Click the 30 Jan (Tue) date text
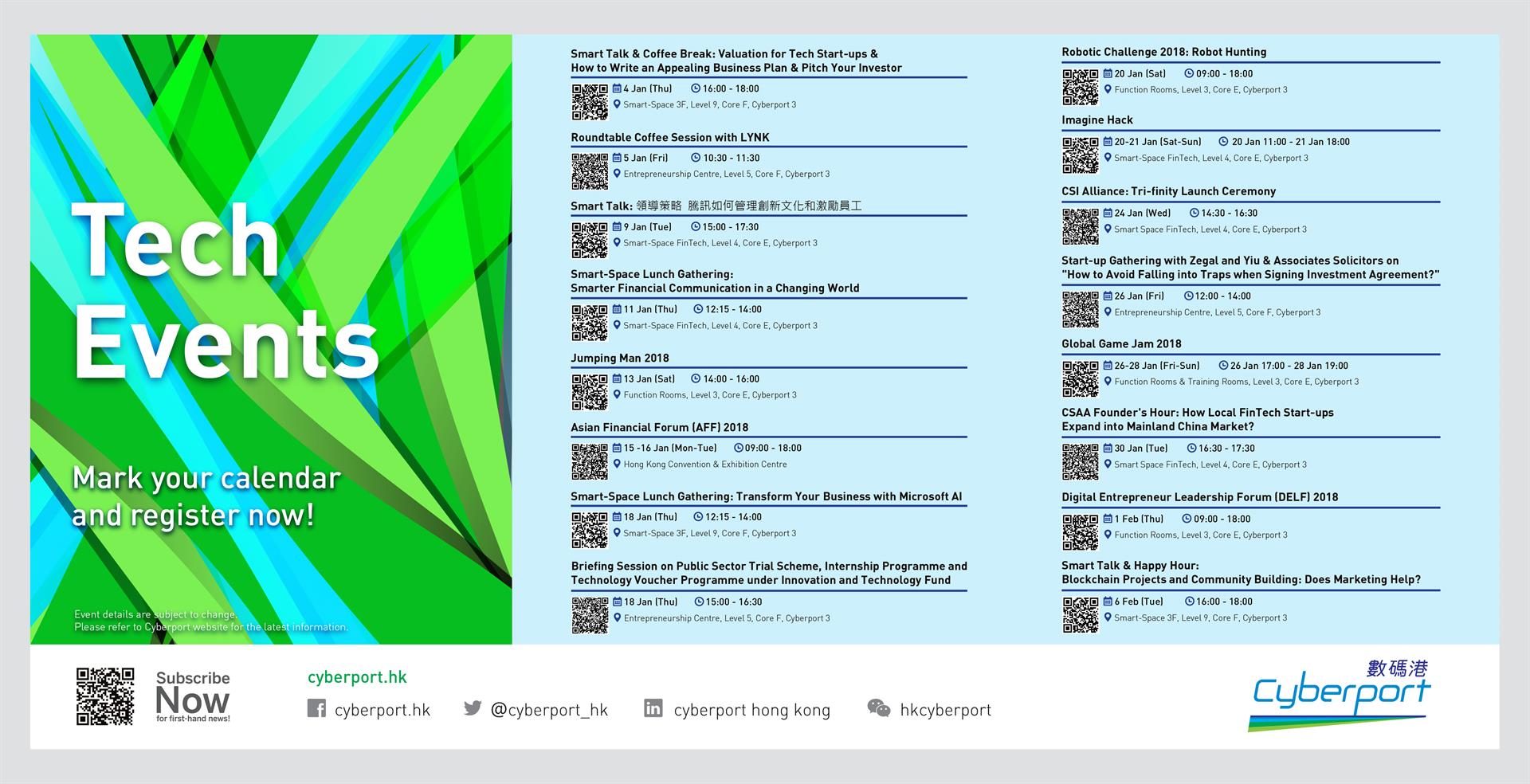This screenshot has width=1530, height=784. [1141, 449]
